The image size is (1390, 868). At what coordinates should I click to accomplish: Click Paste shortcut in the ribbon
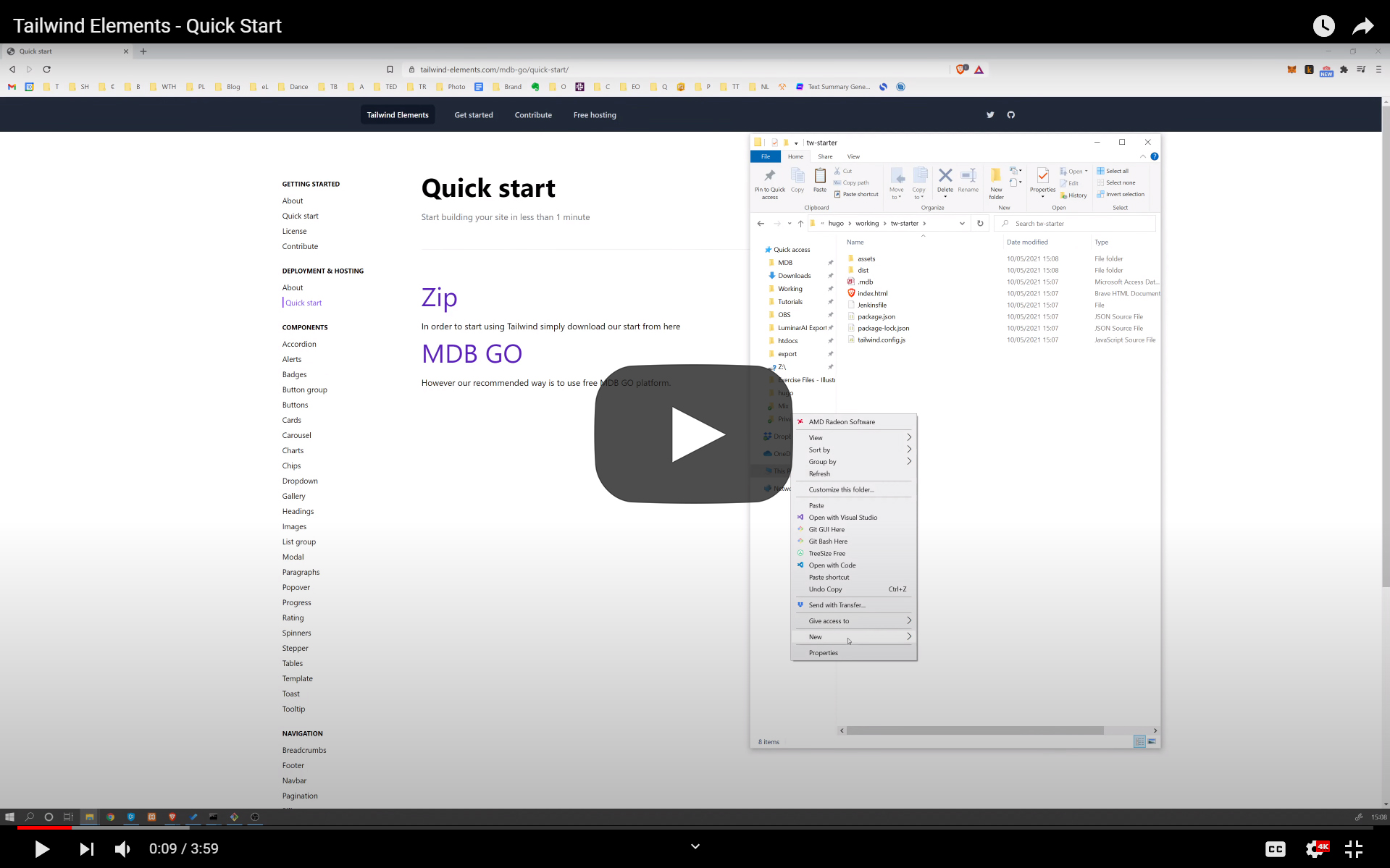(856, 194)
